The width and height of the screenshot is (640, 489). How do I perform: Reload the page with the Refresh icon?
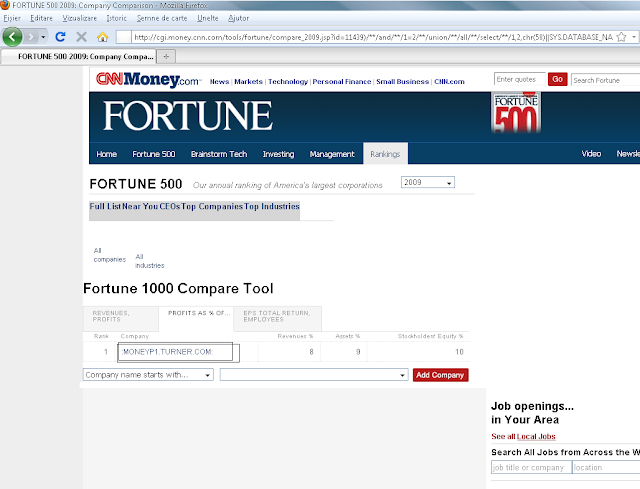pyautogui.click(x=60, y=37)
